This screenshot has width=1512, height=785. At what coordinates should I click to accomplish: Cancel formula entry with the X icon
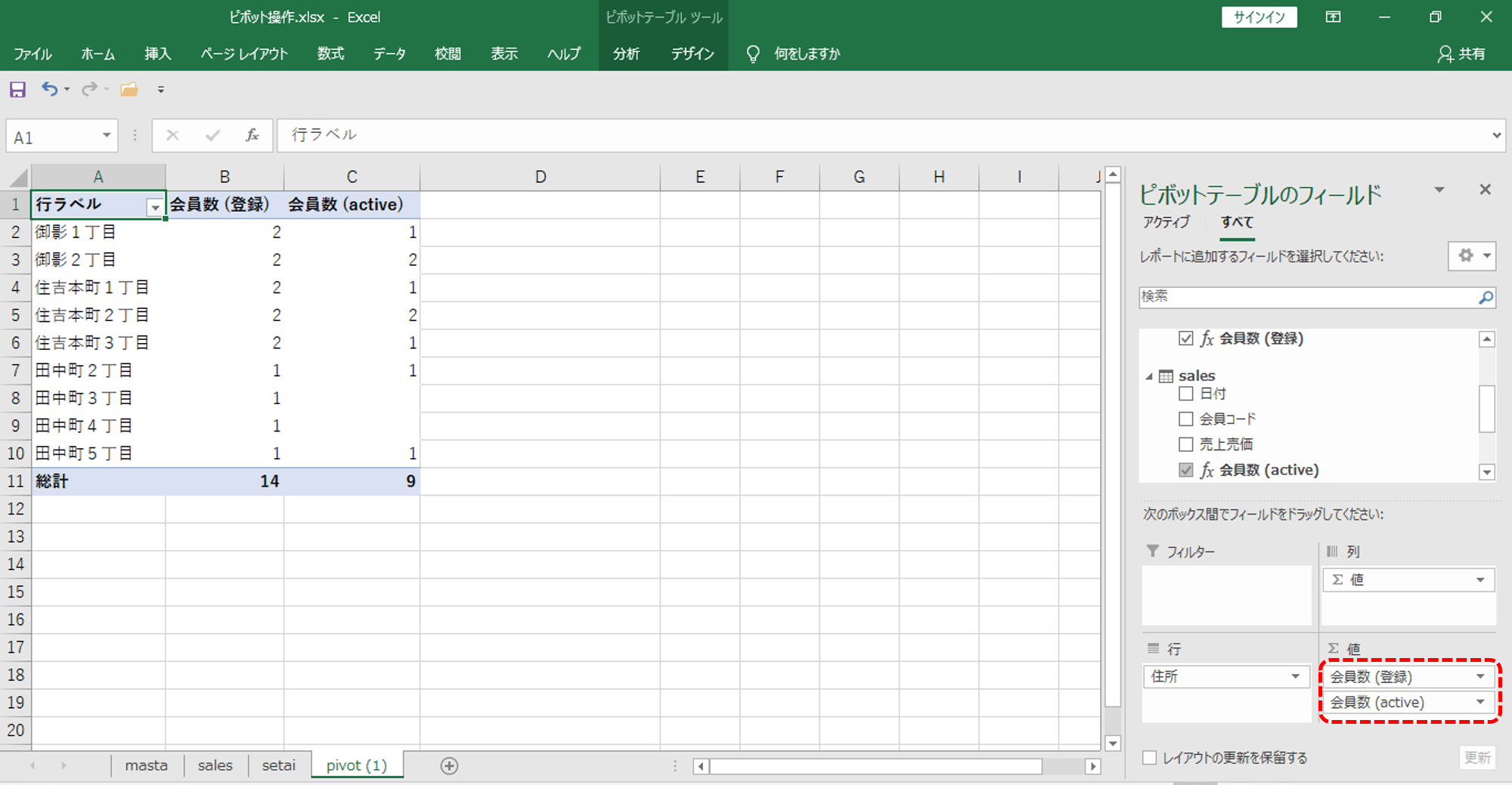pyautogui.click(x=172, y=135)
